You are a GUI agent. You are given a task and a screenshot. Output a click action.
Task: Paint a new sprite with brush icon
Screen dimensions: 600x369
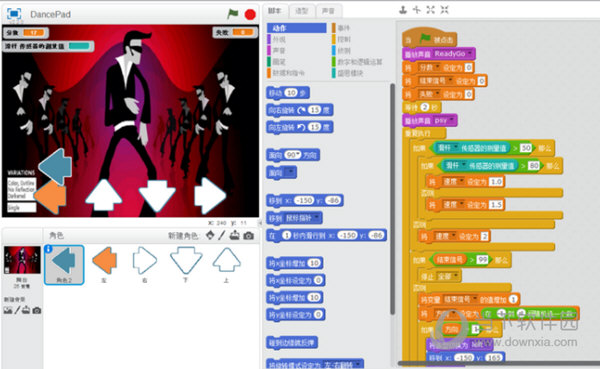[x=222, y=235]
